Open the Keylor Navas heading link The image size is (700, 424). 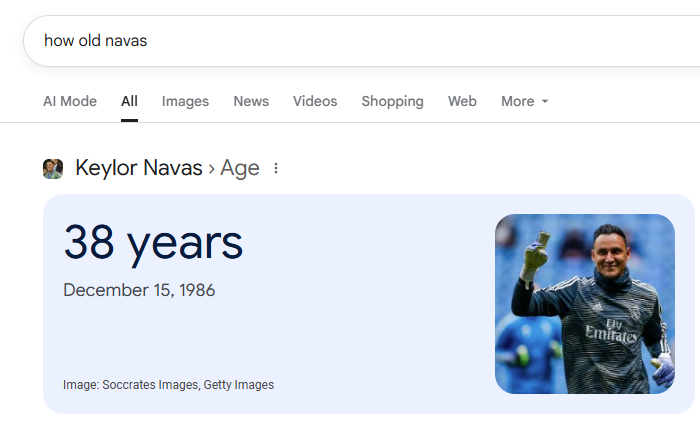139,168
